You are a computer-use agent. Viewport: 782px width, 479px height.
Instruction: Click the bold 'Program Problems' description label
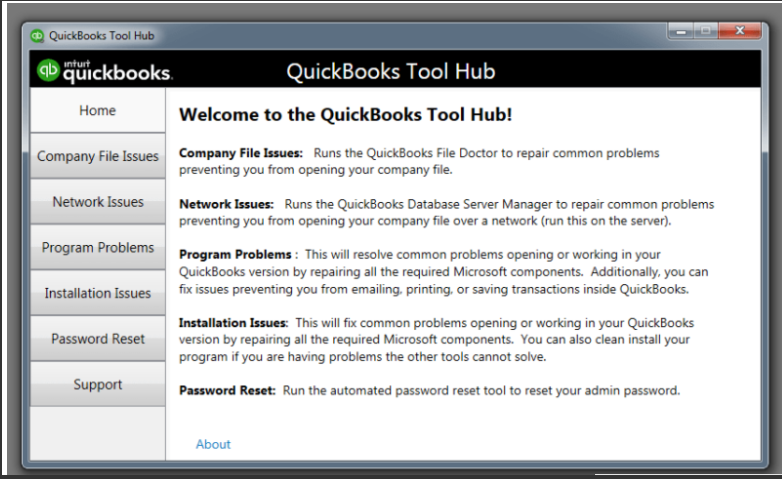click(235, 254)
